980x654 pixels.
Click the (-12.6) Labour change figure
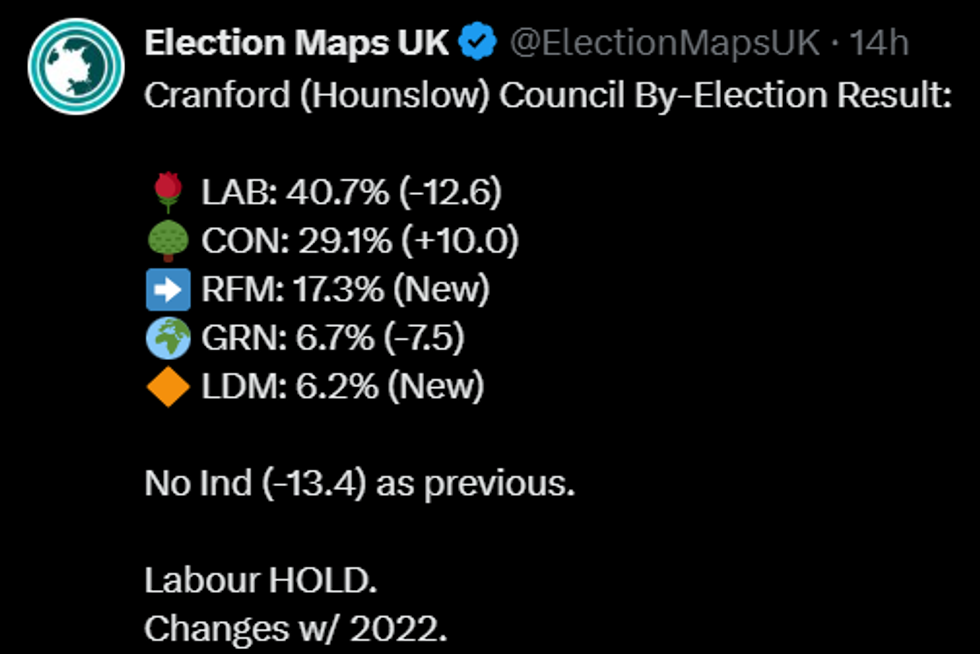pos(448,191)
